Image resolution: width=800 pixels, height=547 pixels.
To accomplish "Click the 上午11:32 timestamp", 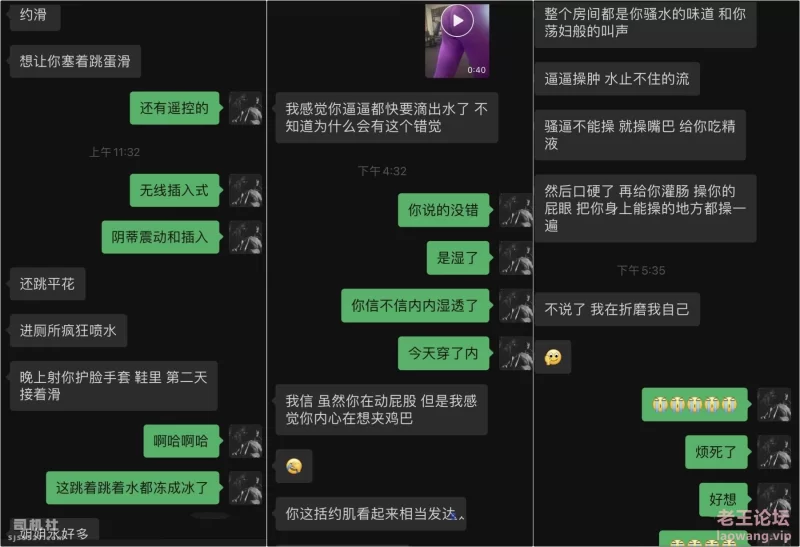I will tap(114, 152).
